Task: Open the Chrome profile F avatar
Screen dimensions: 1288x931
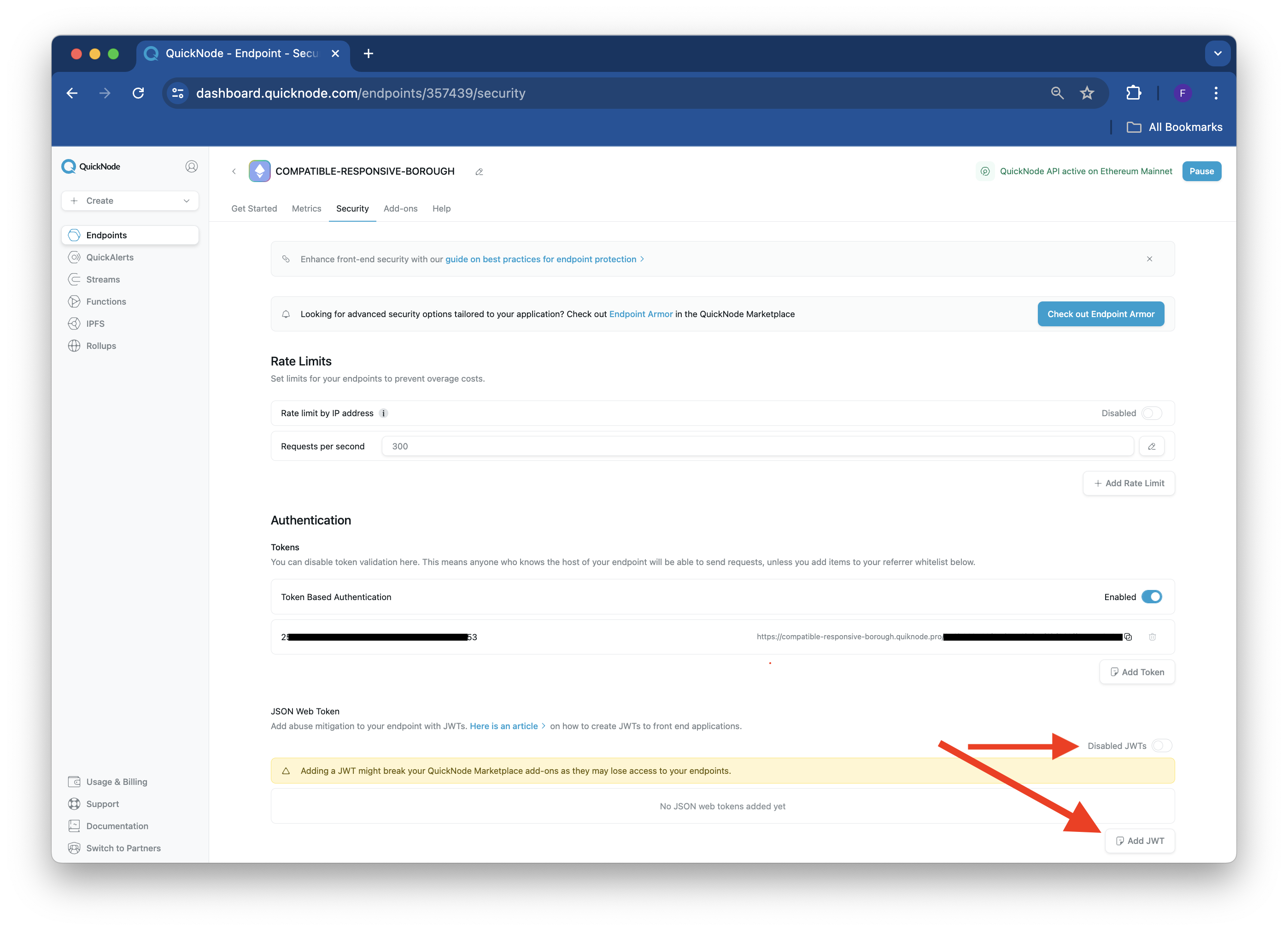Action: tap(1183, 93)
